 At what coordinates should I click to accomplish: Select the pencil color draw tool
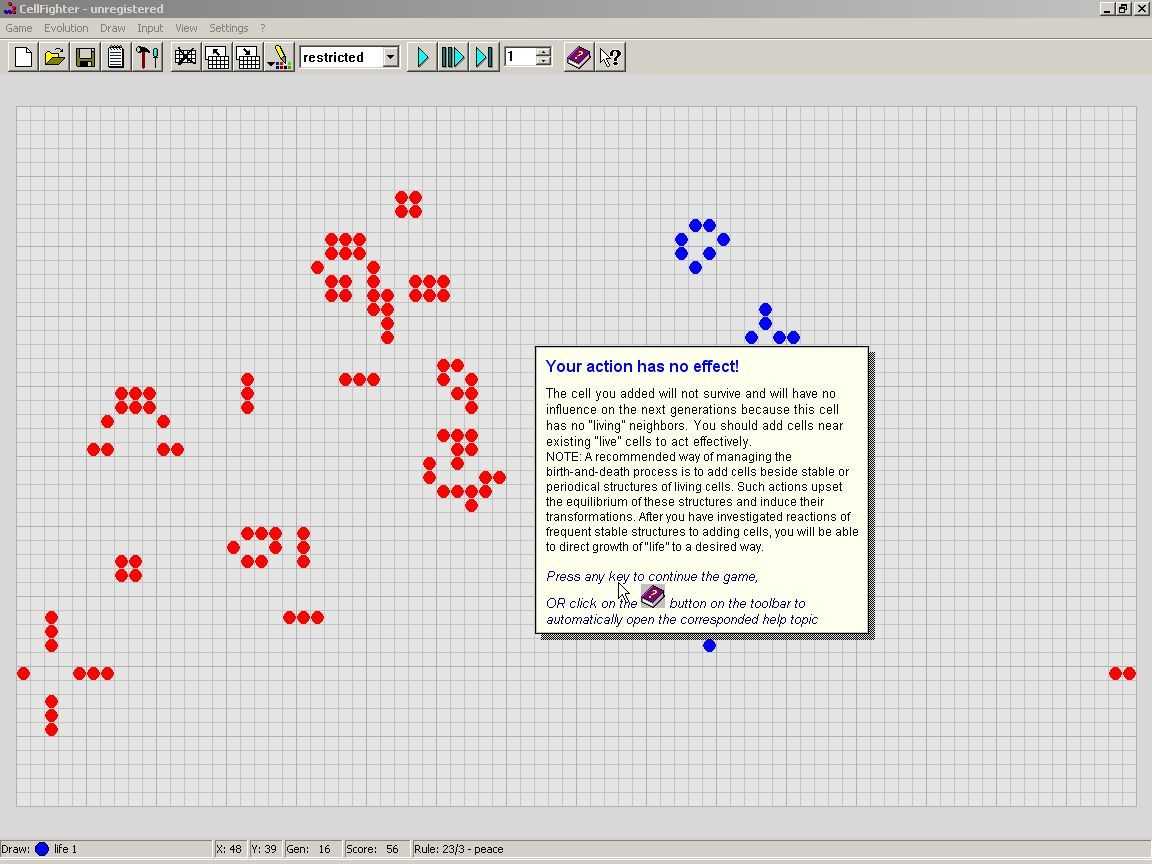tap(279, 57)
